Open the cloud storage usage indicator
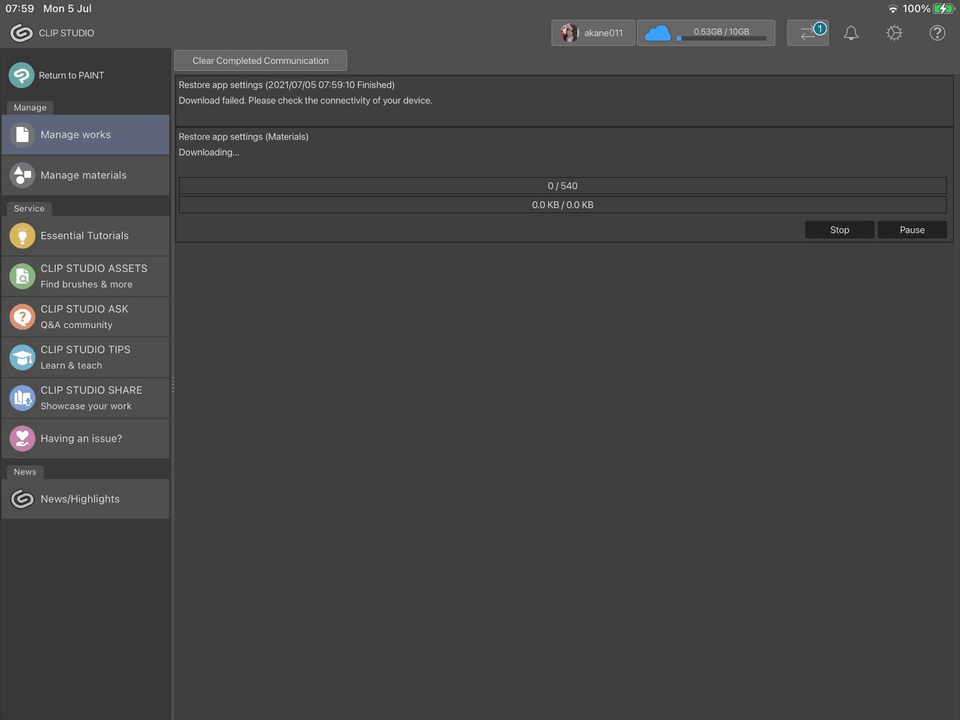The height and width of the screenshot is (720, 960). (x=706, y=33)
